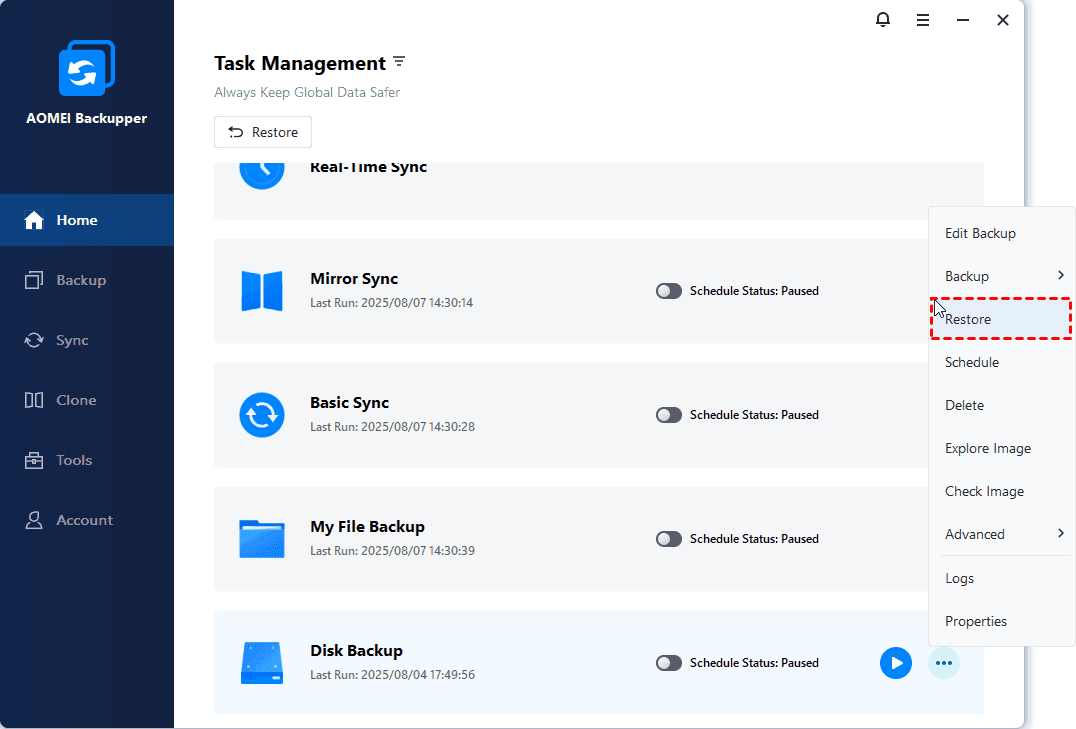Select Restore in context menu
1076x729 pixels.
pyautogui.click(x=1001, y=319)
